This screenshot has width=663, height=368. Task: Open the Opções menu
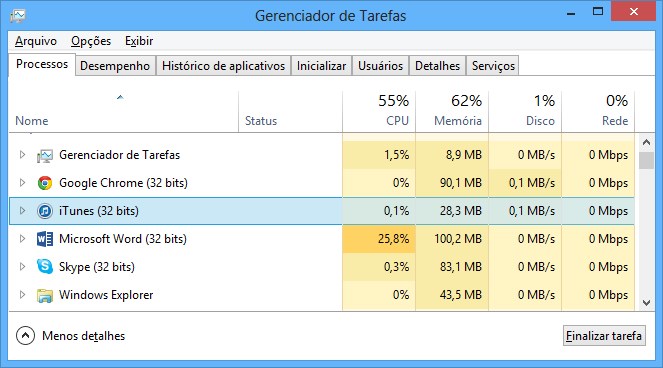[91, 41]
